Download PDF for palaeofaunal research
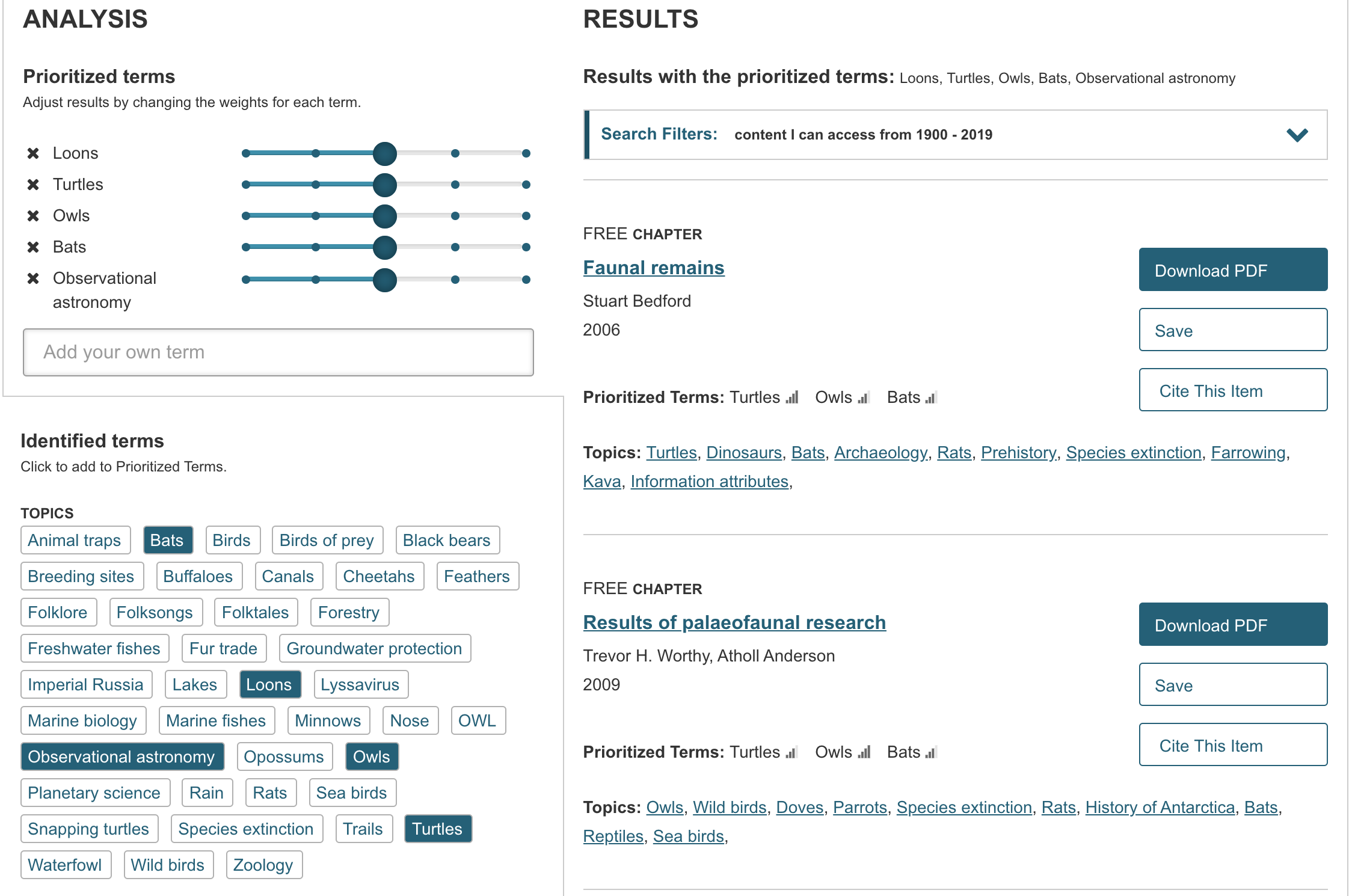1352x896 pixels. pos(1233,624)
